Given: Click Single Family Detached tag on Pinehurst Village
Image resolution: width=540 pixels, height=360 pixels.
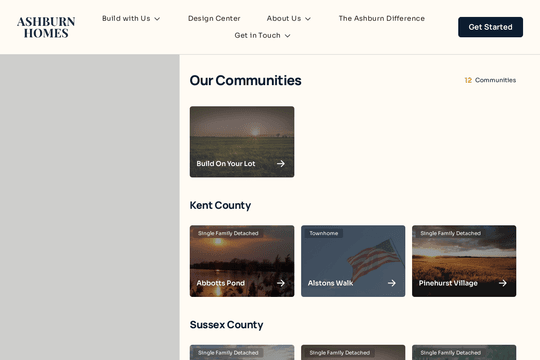Looking at the screenshot, I should point(450,233).
